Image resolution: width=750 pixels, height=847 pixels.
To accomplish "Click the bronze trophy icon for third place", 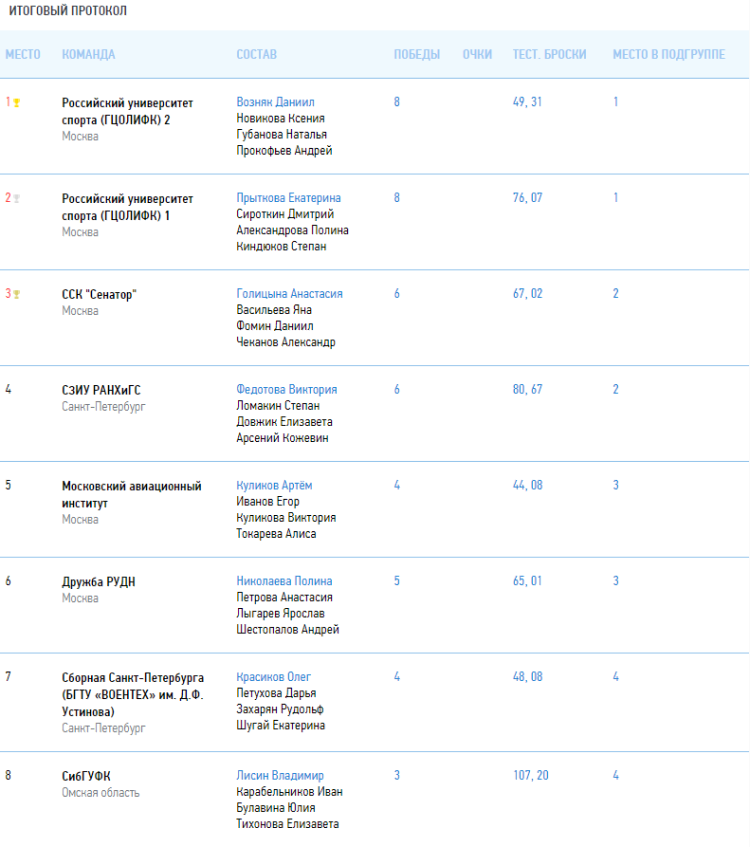I will coord(16,294).
